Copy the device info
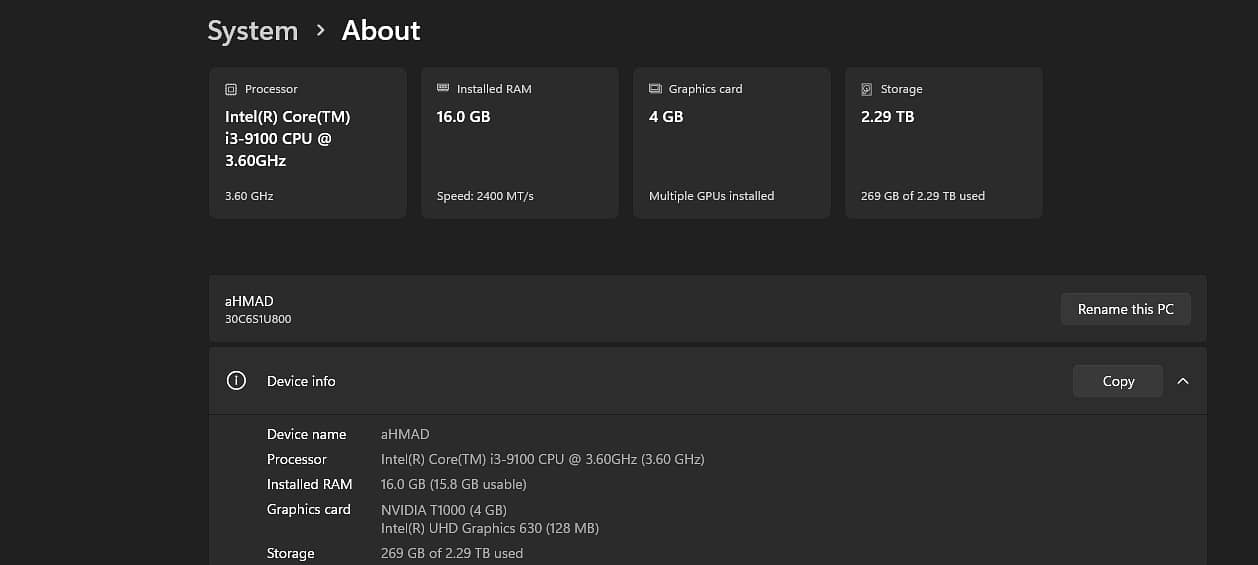This screenshot has height=565, width=1258. (1118, 381)
